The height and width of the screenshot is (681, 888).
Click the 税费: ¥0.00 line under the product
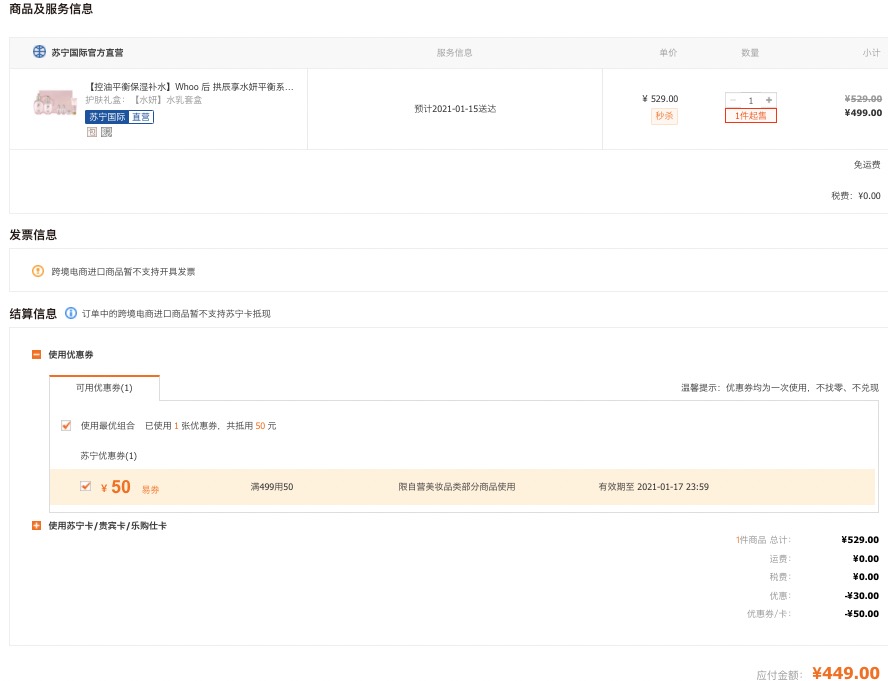click(x=856, y=195)
